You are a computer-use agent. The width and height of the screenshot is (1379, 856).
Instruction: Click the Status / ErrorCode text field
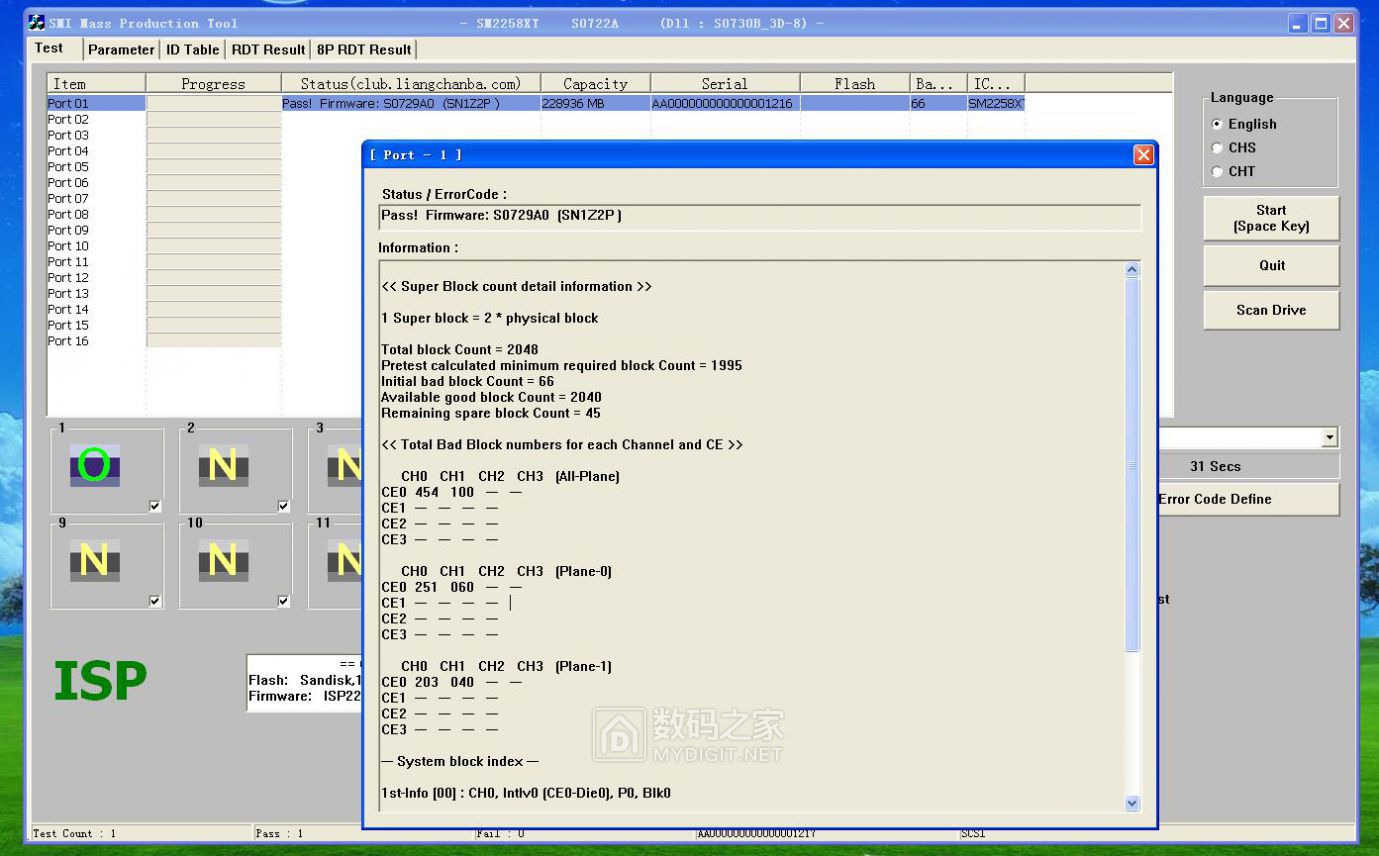pos(759,216)
